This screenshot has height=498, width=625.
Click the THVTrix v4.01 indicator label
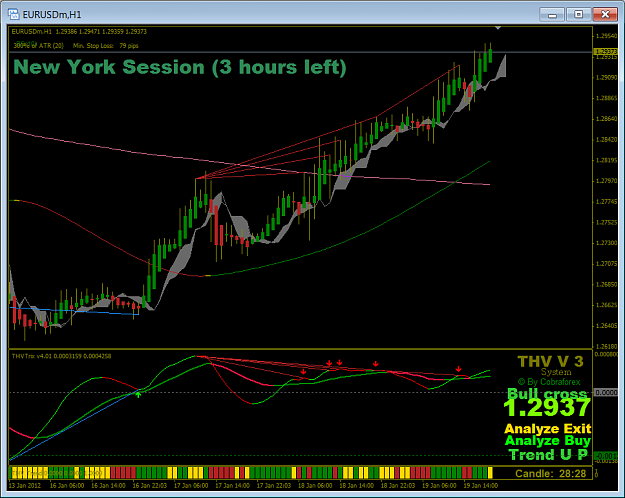coord(61,356)
